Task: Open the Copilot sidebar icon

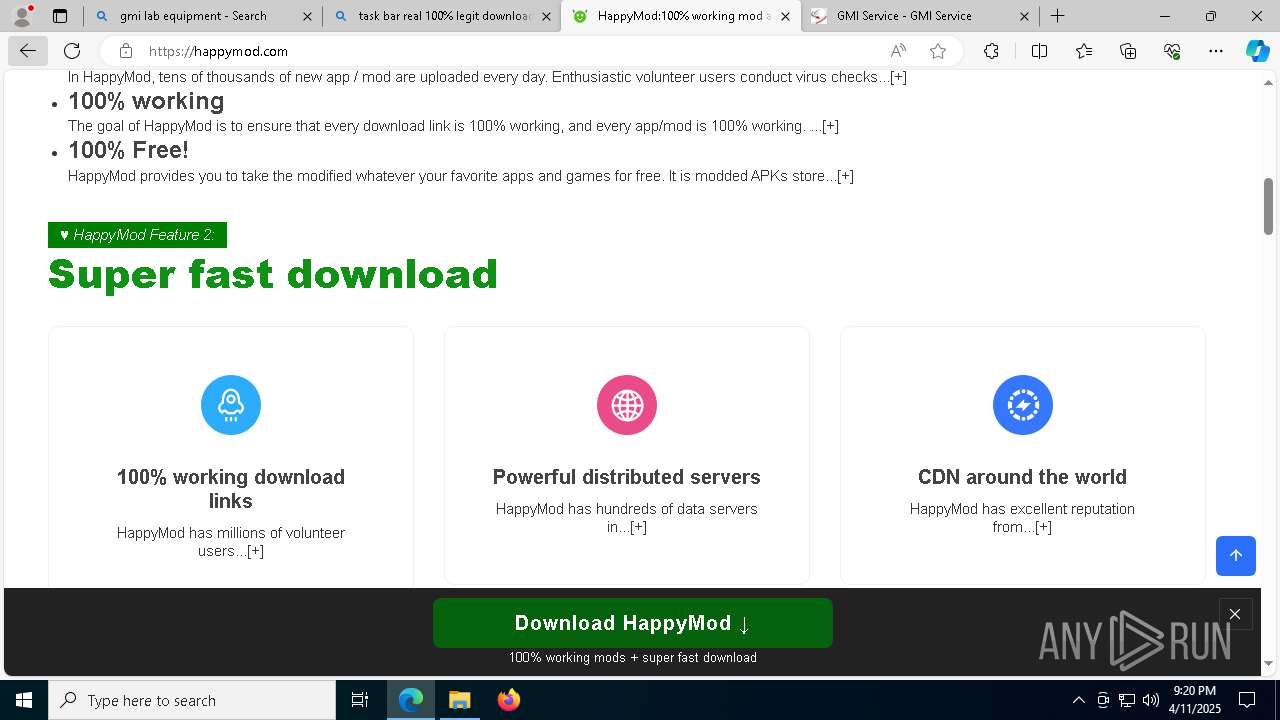Action: point(1257,51)
